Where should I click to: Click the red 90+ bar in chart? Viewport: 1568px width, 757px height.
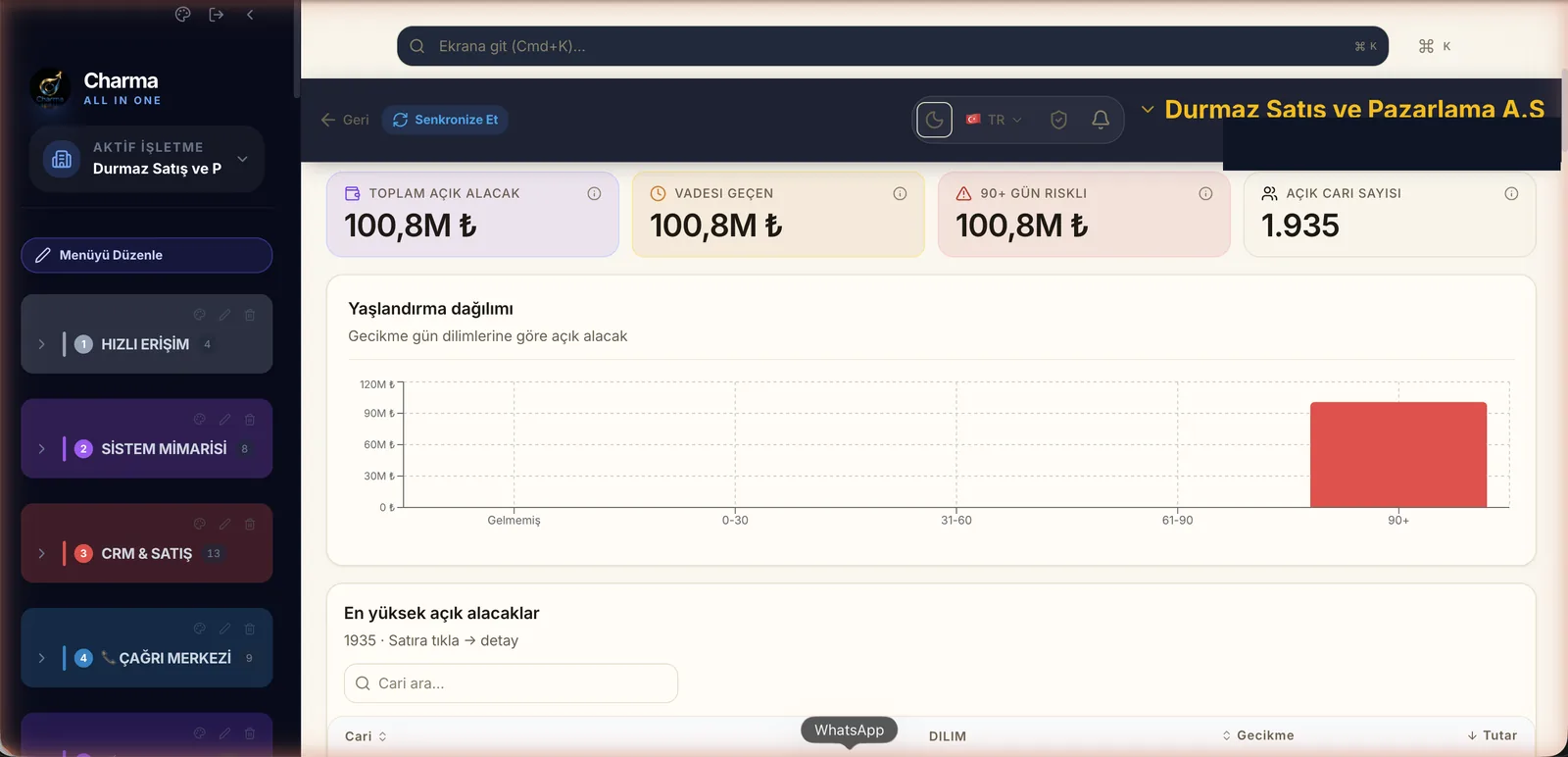[x=1398, y=455]
